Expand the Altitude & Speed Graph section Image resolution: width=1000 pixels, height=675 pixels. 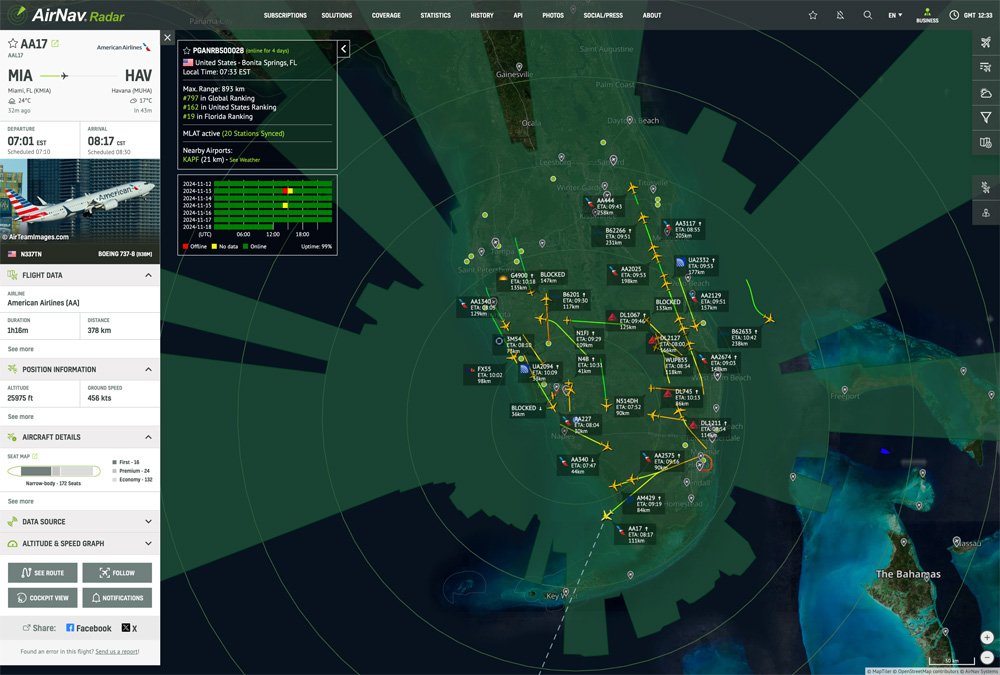point(80,544)
